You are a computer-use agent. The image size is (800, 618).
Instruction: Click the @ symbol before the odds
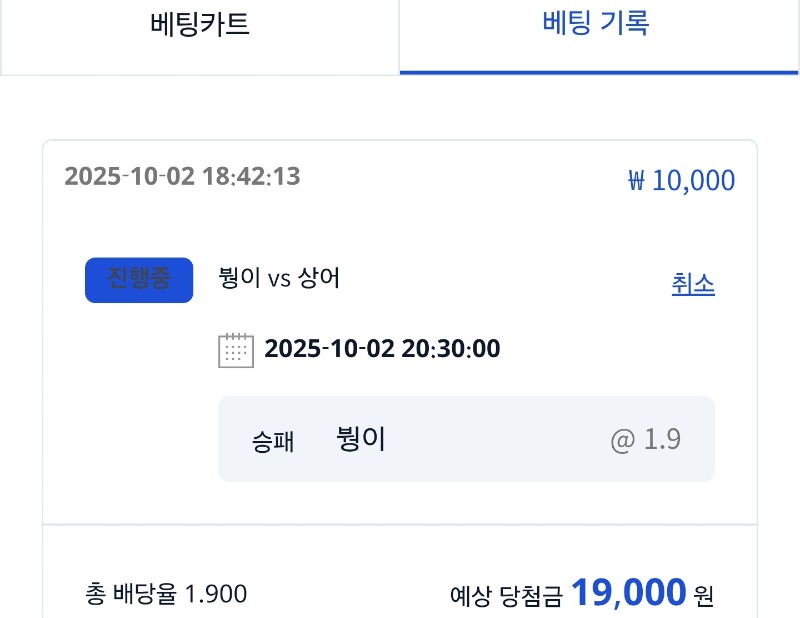point(623,440)
